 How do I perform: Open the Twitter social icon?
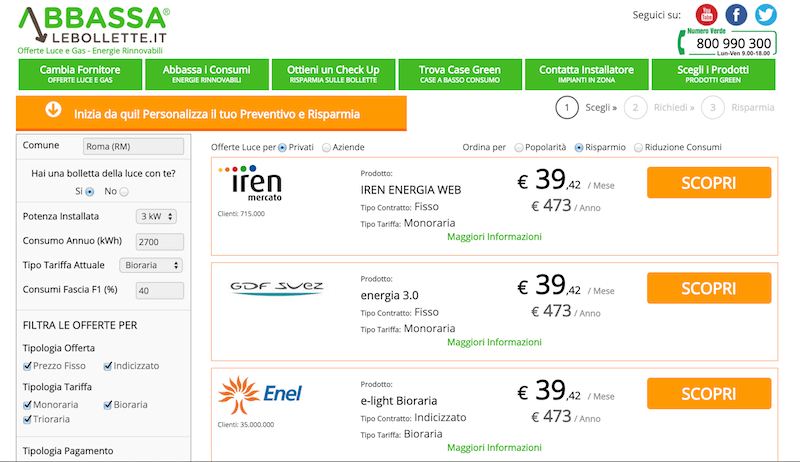tap(766, 15)
